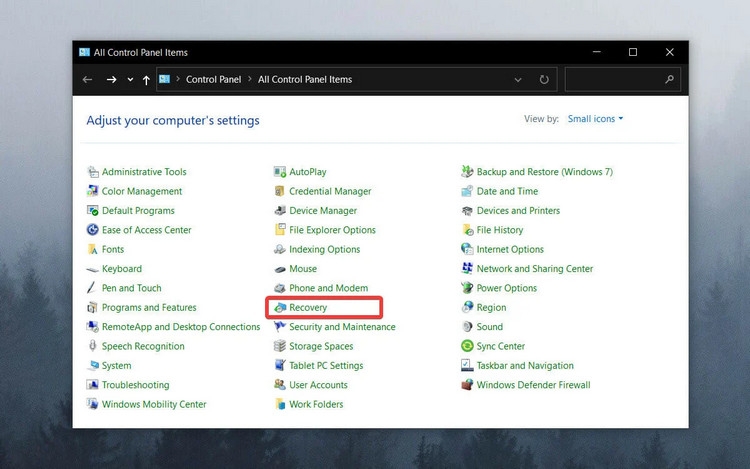Image resolution: width=750 pixels, height=469 pixels.
Task: Click the Sync Center green icon
Action: [x=467, y=346]
